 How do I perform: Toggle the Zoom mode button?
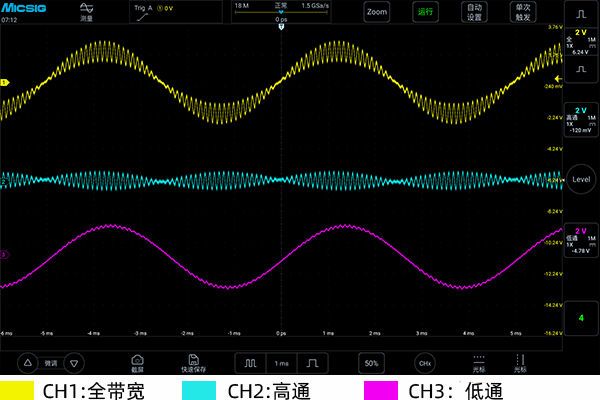tap(377, 12)
